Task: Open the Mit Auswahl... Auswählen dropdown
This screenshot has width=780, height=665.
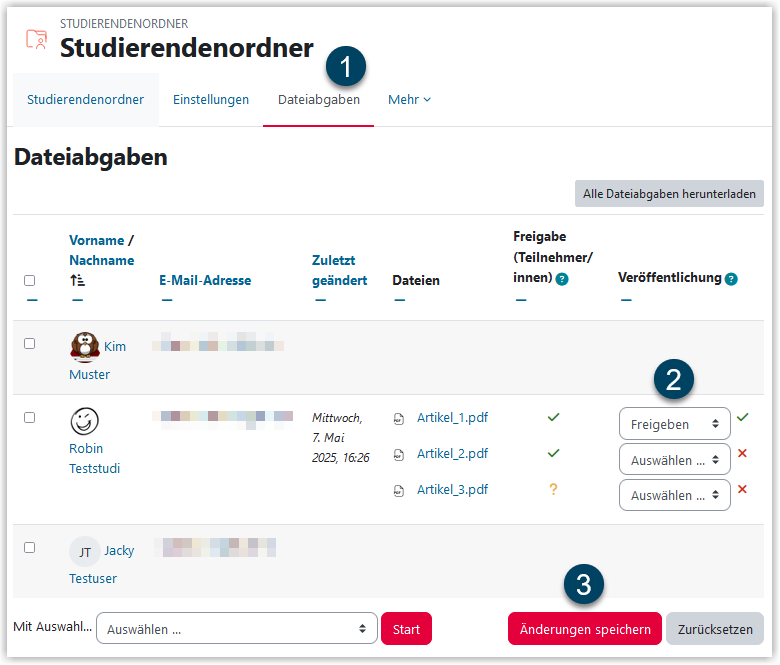Action: [x=237, y=629]
